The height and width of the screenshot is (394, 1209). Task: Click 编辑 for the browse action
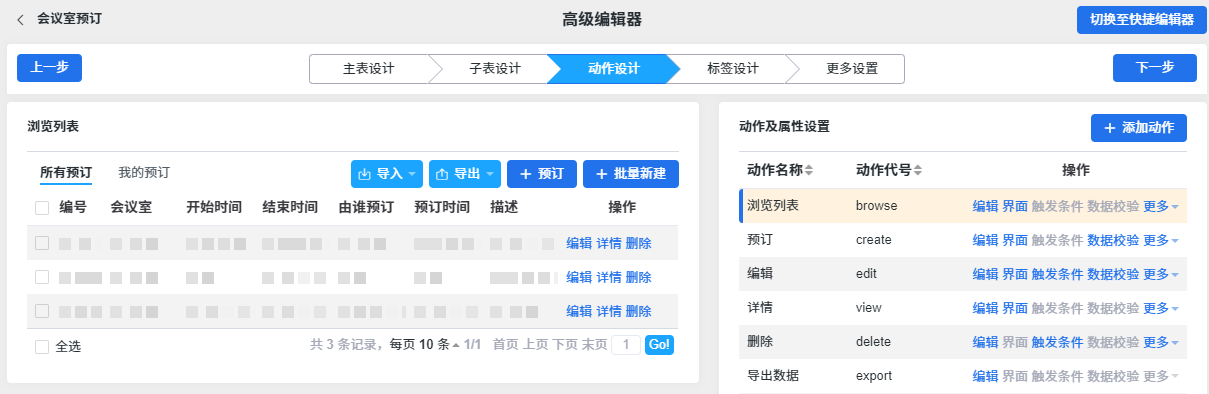tap(985, 206)
